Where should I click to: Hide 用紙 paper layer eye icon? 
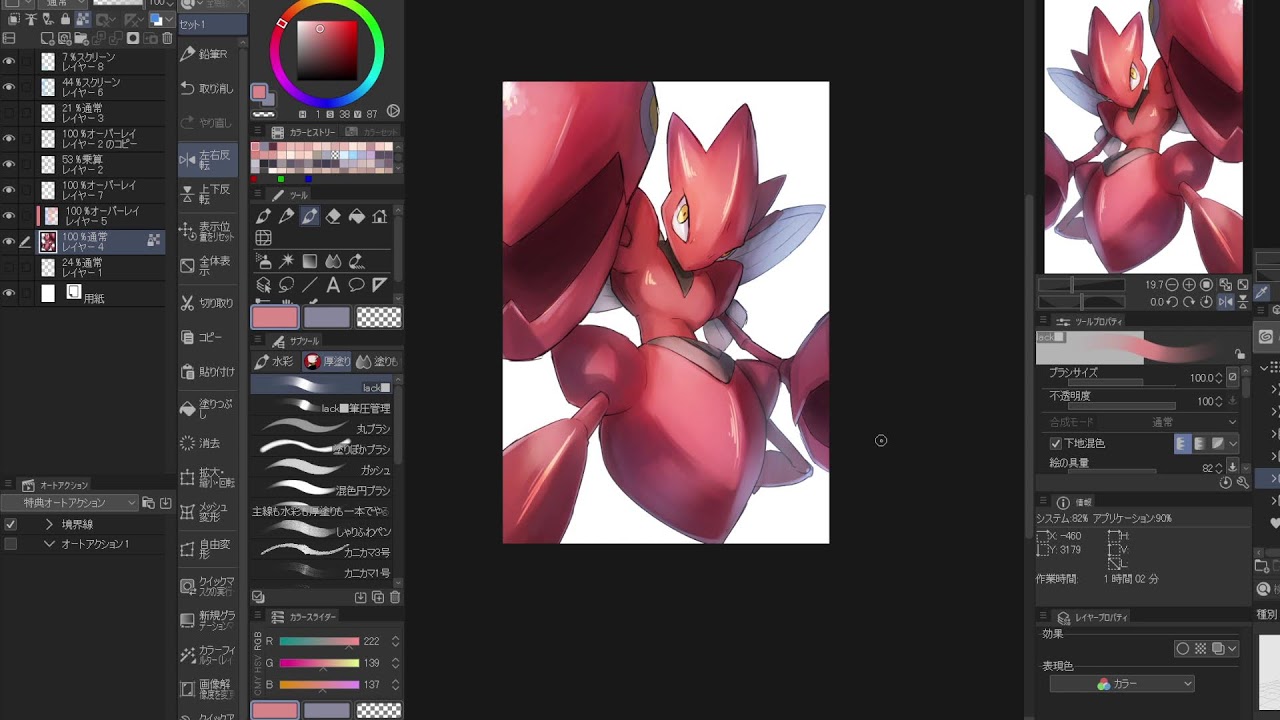pyautogui.click(x=9, y=293)
